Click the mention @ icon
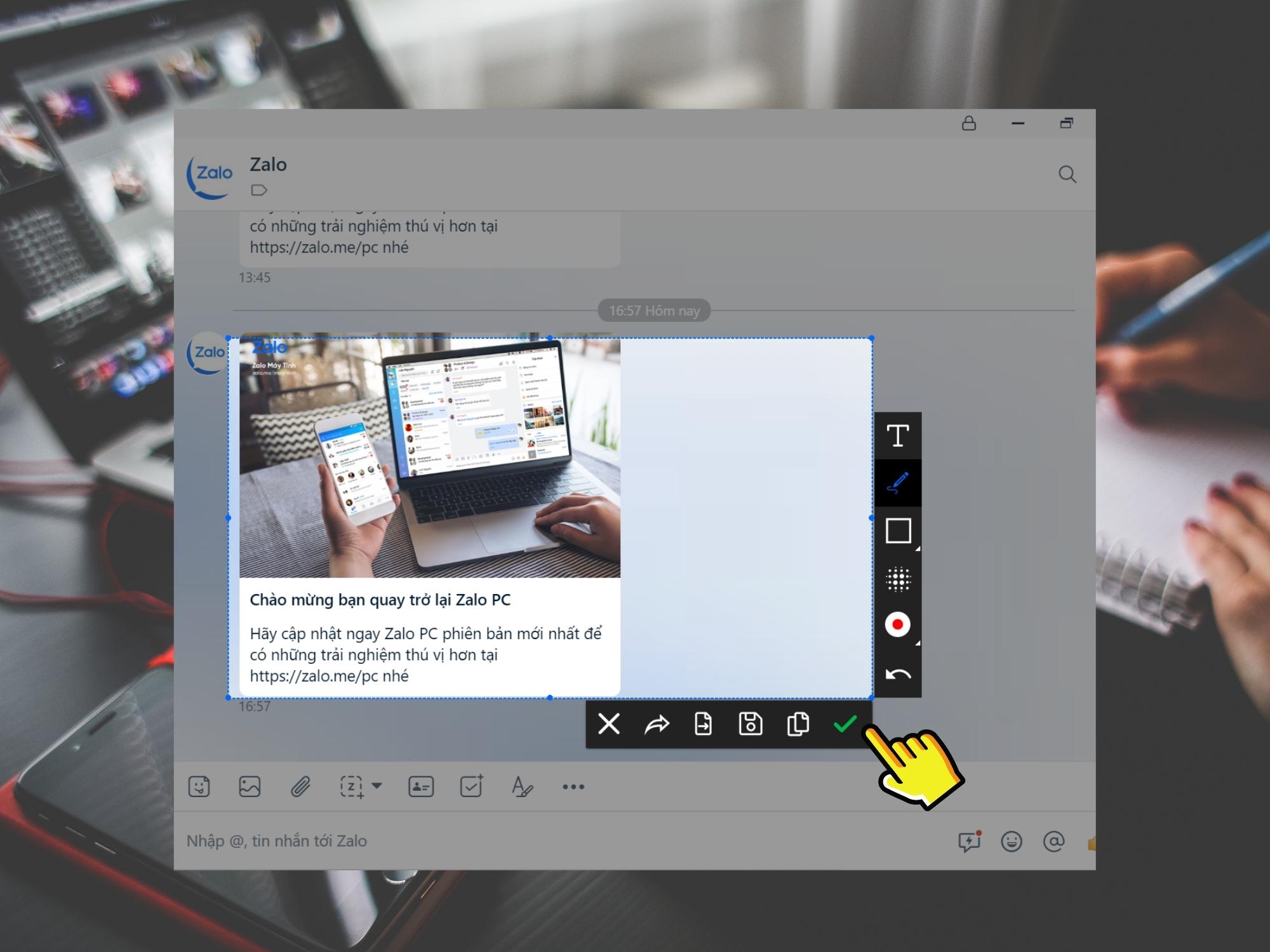This screenshot has height=952, width=1270. coord(1054,842)
